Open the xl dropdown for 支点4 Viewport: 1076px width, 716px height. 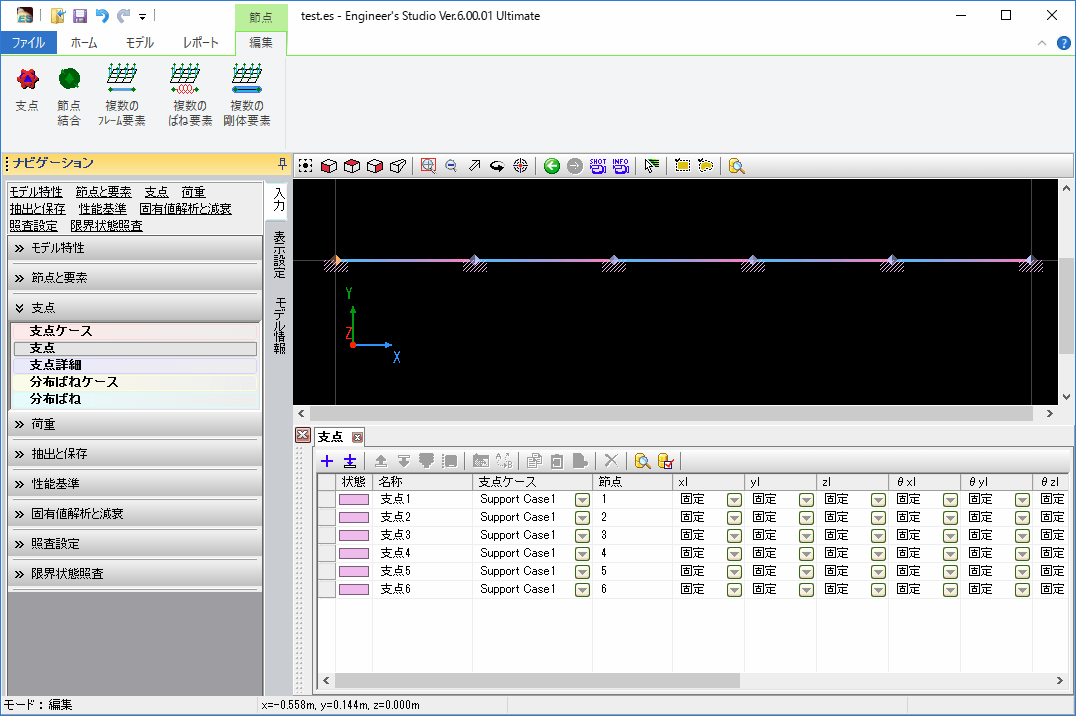tap(734, 553)
